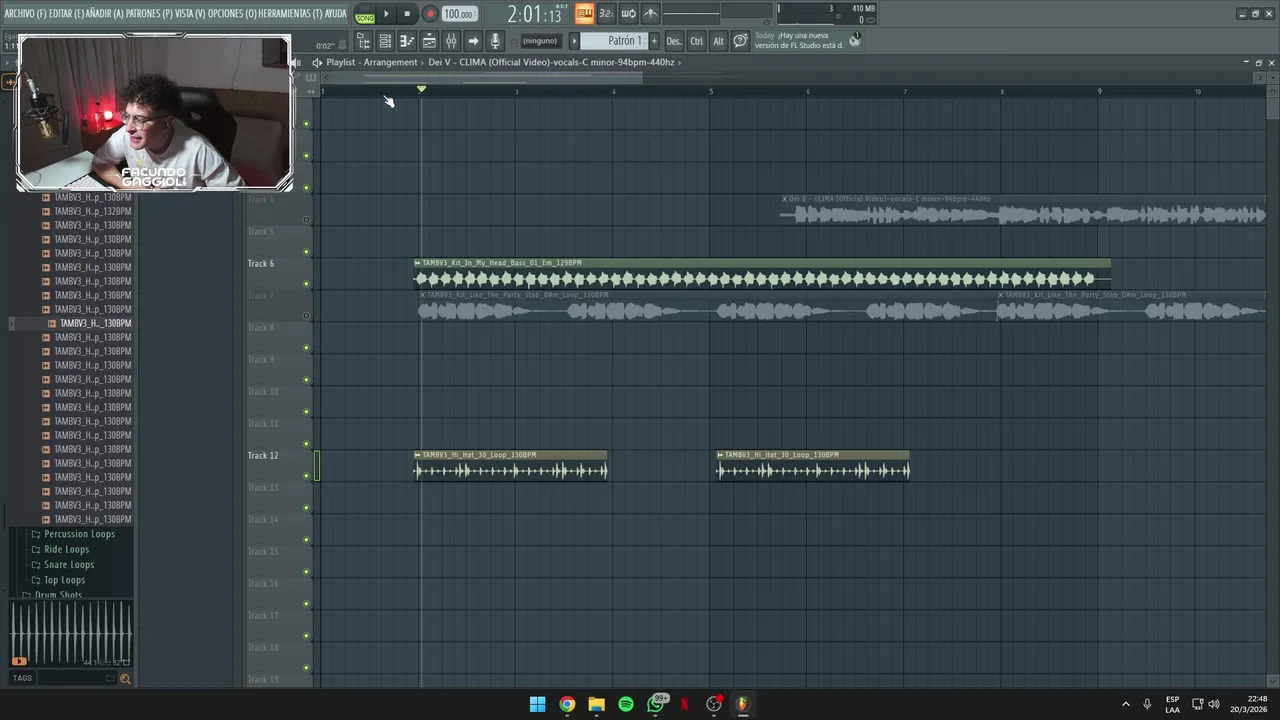This screenshot has width=1280, height=720.
Task: Play the browser sample preview button
Action: point(19,661)
